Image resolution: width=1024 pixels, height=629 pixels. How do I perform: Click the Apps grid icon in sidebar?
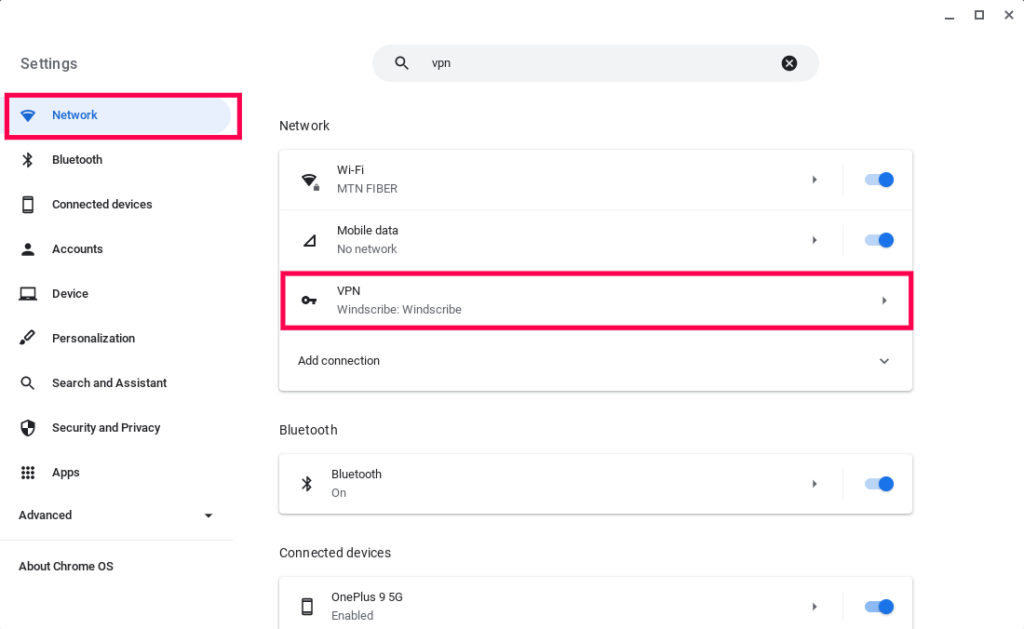tap(28, 472)
